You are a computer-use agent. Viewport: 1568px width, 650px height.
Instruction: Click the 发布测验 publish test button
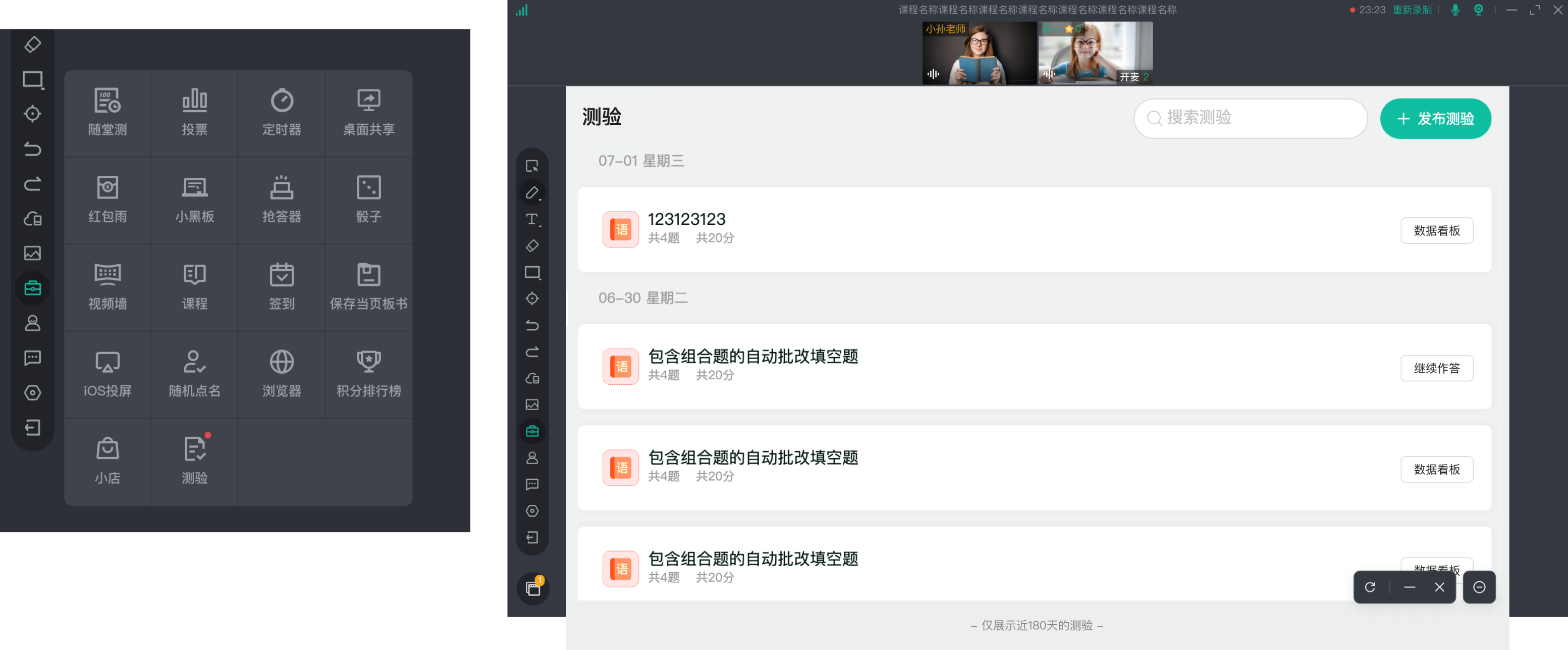pyautogui.click(x=1435, y=118)
